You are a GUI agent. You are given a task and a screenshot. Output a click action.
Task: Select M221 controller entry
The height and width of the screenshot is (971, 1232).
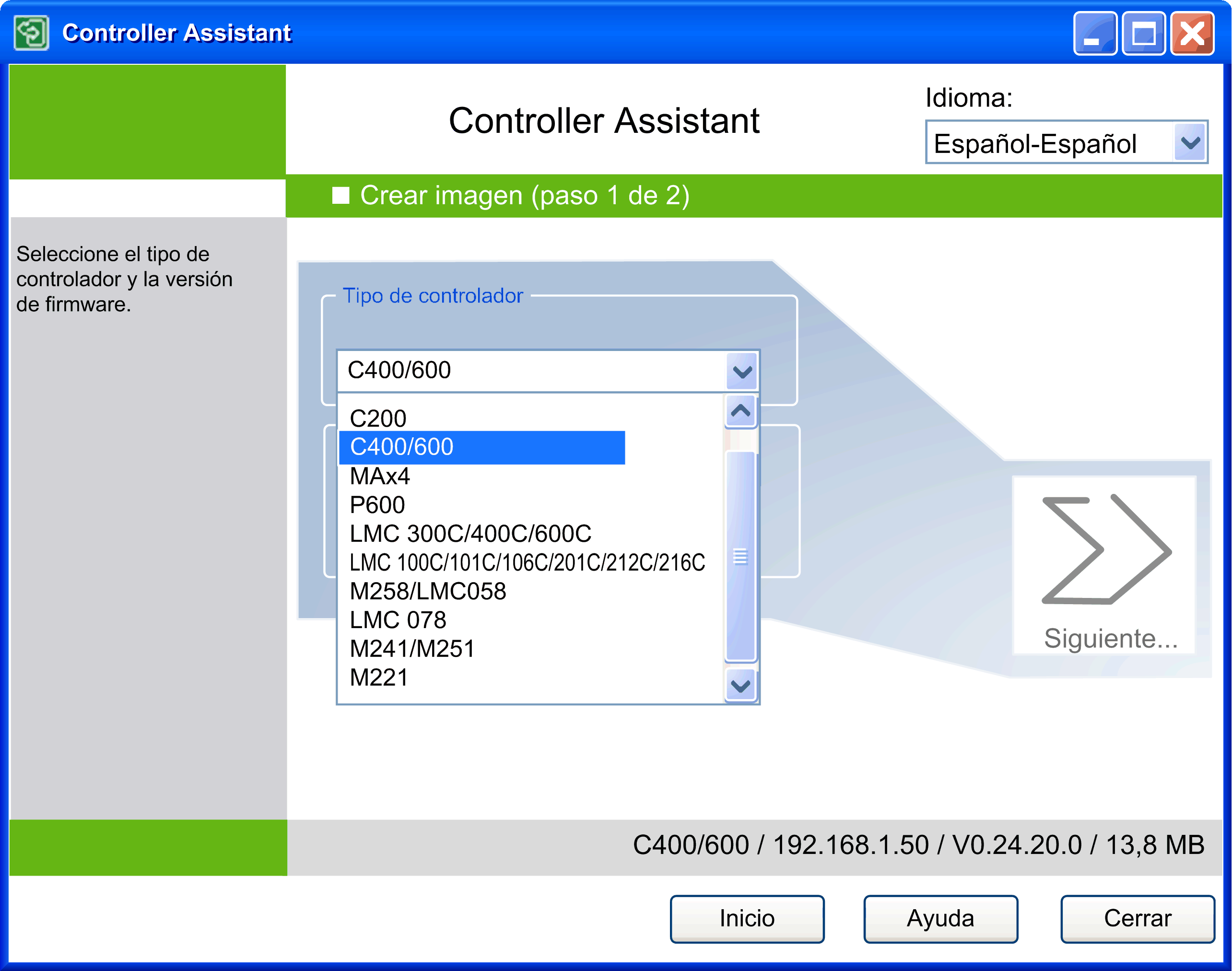[379, 678]
